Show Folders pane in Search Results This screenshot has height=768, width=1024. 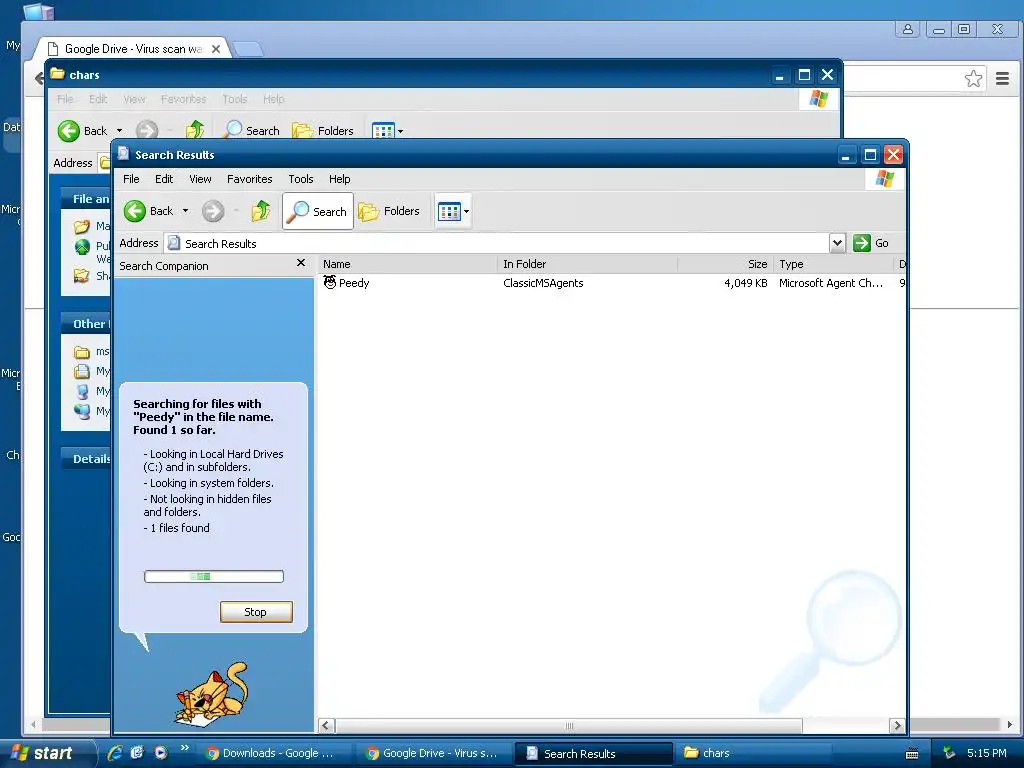[x=389, y=211]
